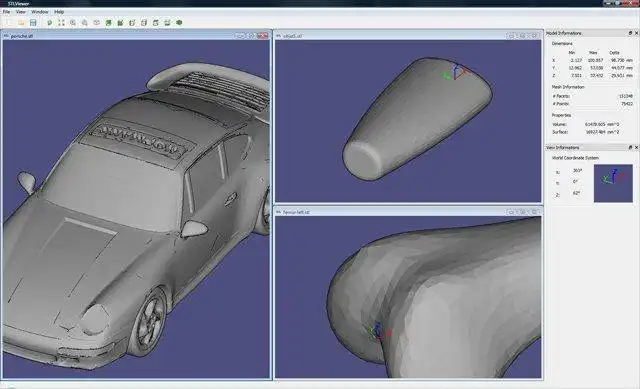This screenshot has width=640, height=389.
Task: Click the Surface value in mm^2
Action: tap(602, 132)
